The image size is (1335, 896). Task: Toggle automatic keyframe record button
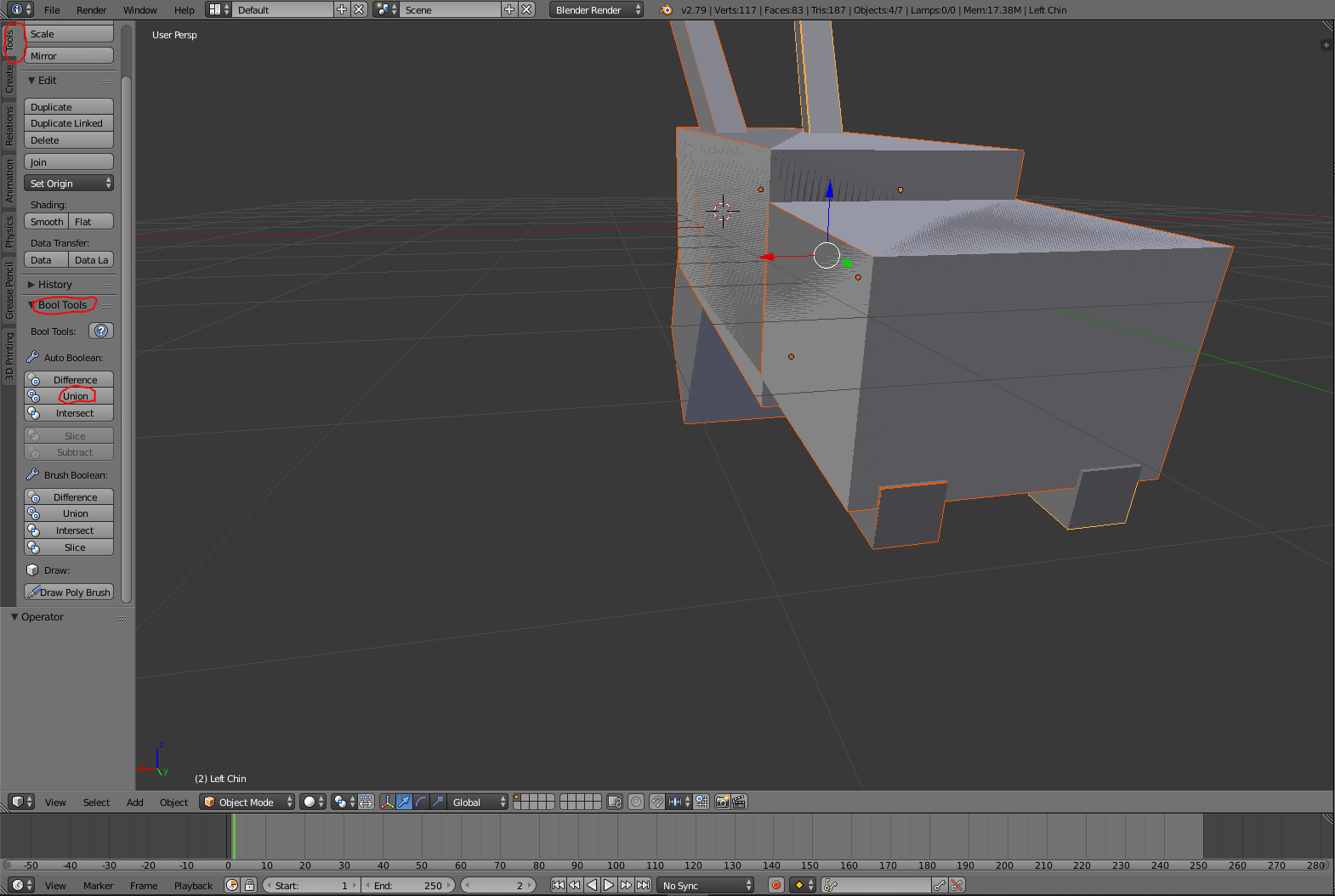tap(776, 885)
